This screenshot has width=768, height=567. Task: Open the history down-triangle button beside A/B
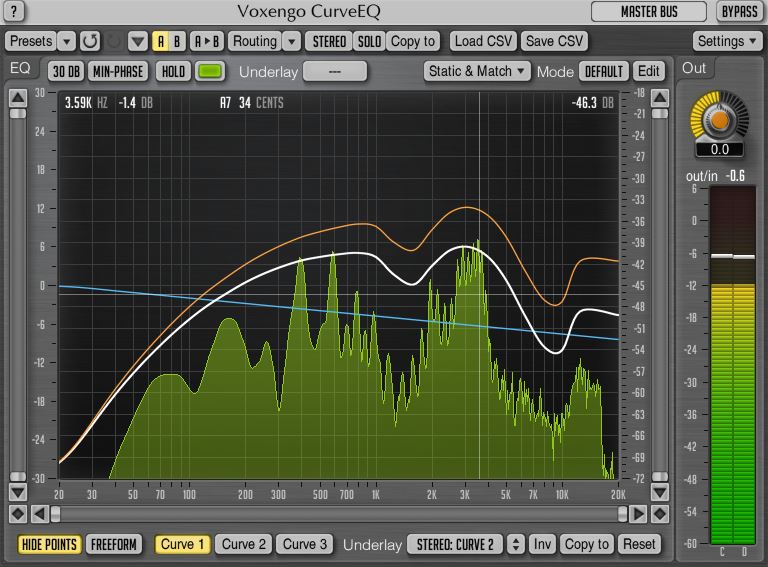138,42
